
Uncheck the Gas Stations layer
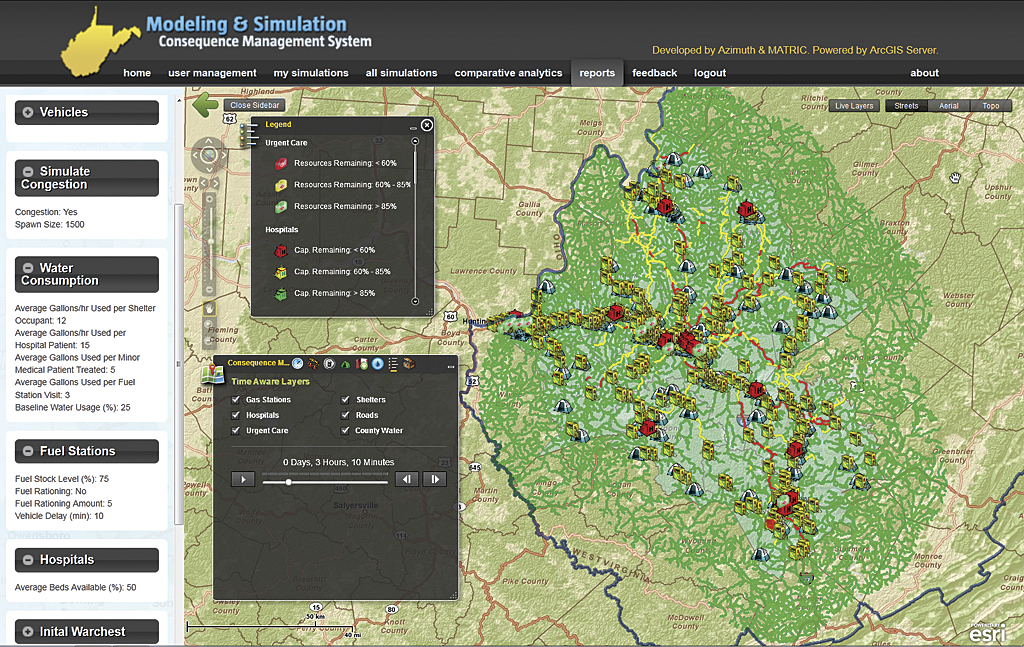pos(236,400)
